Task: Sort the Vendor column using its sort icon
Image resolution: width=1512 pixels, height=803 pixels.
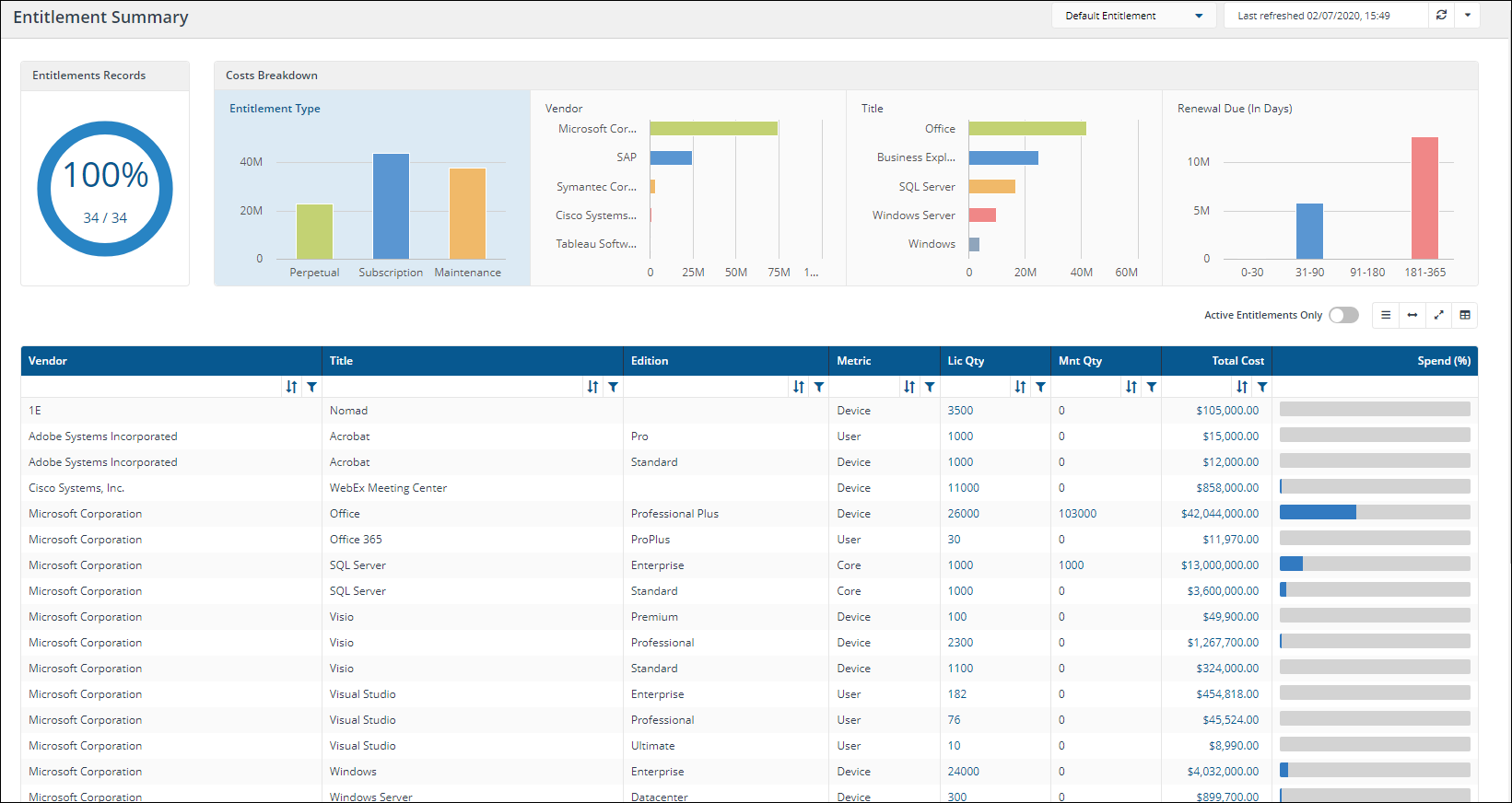Action: pyautogui.click(x=291, y=387)
